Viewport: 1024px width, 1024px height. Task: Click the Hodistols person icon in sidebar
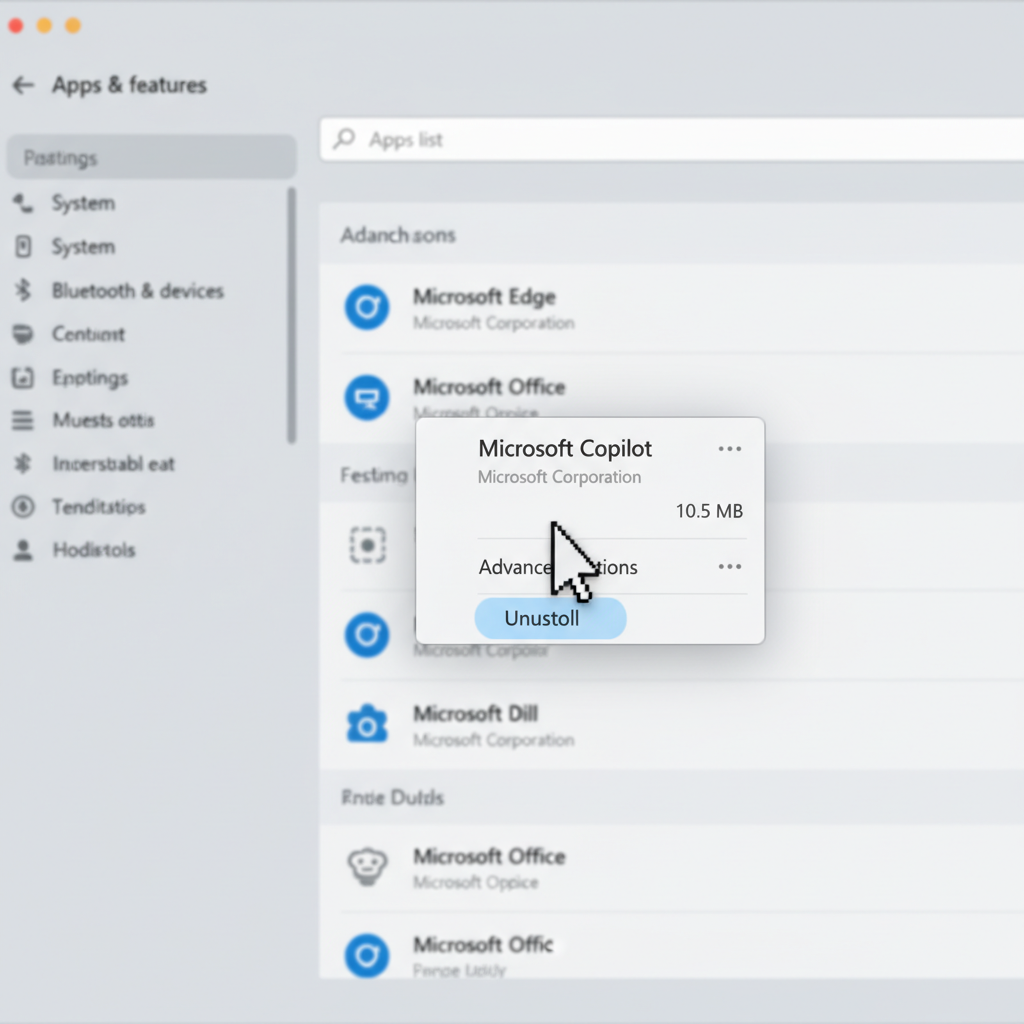point(23,550)
